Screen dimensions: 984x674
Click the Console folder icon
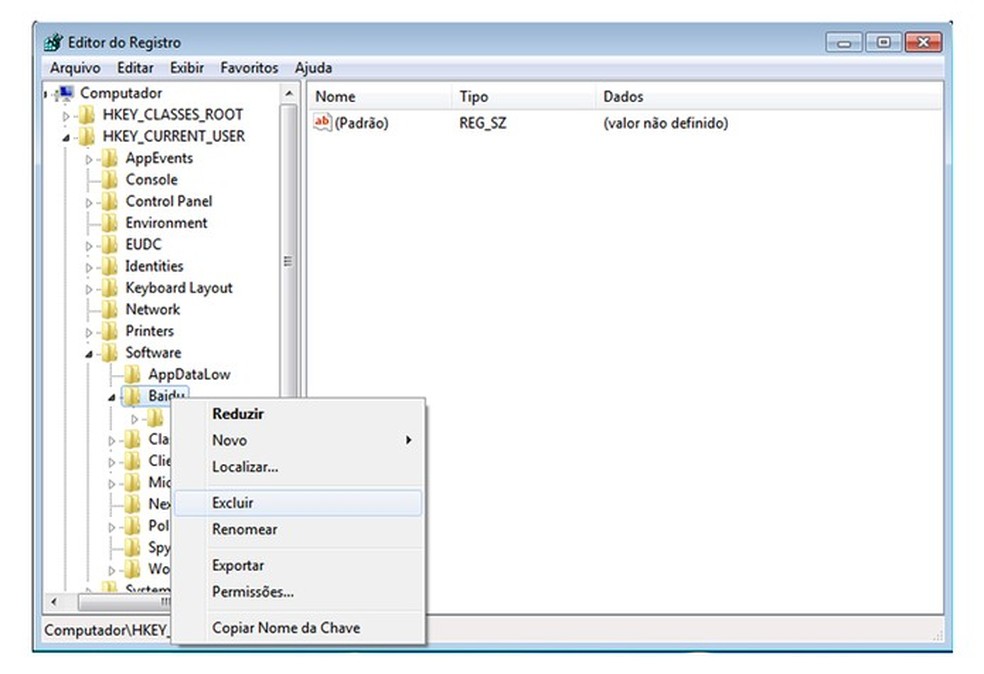[x=109, y=179]
